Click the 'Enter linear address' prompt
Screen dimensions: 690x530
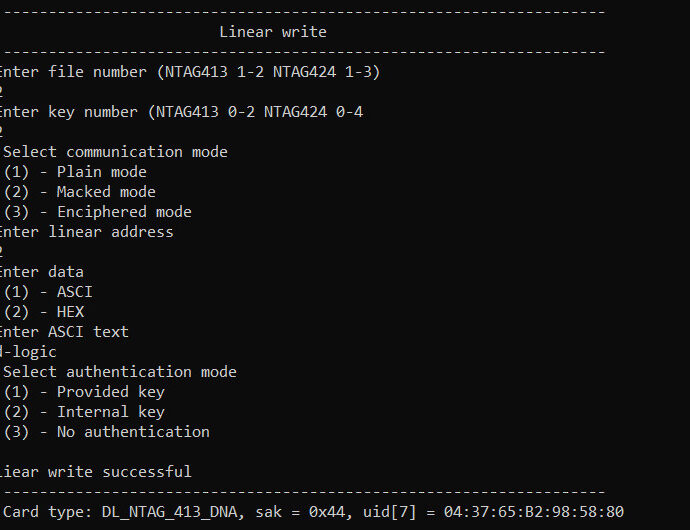pos(87,232)
